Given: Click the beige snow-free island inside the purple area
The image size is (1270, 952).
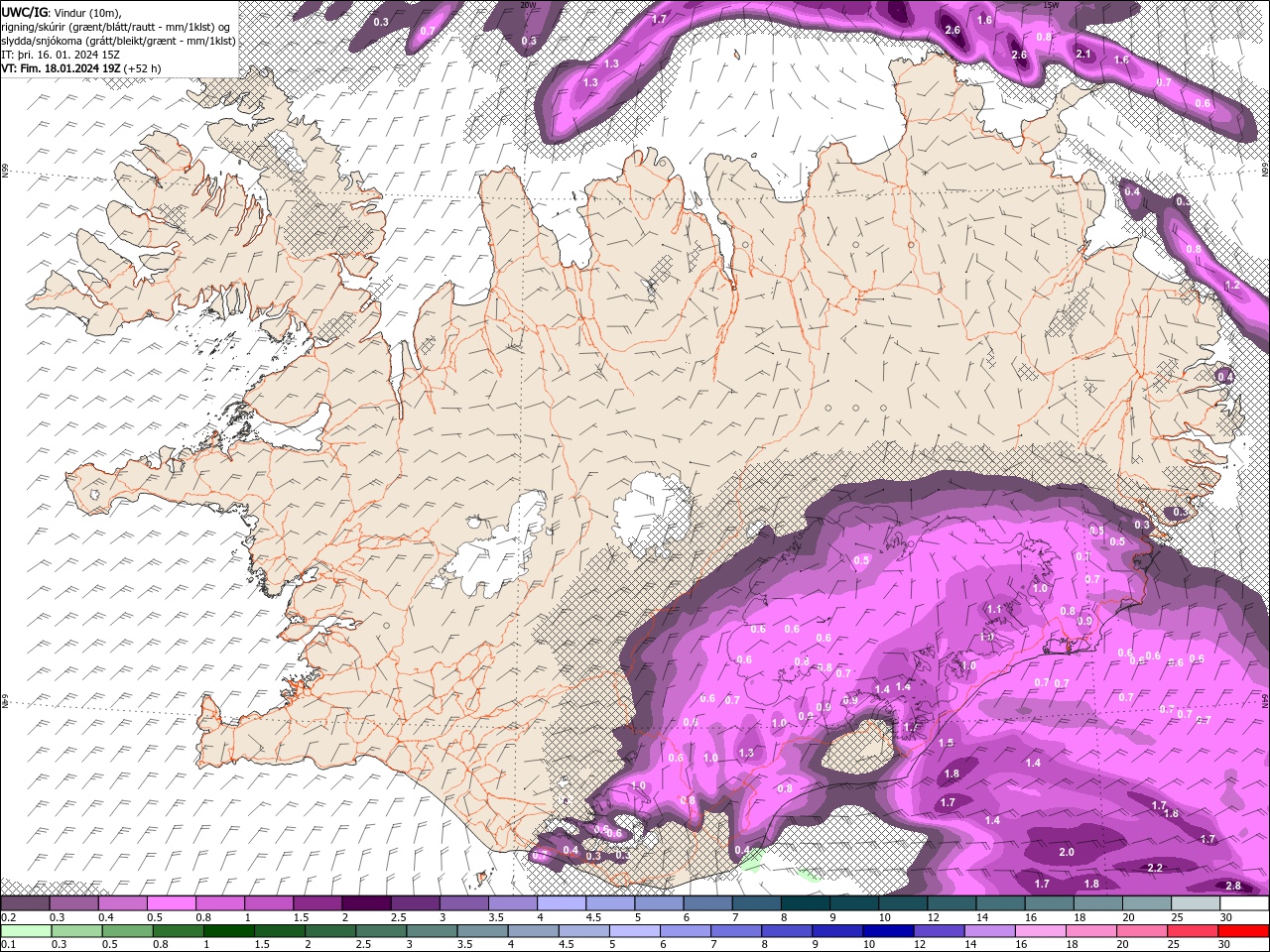Looking at the screenshot, I should [859, 749].
